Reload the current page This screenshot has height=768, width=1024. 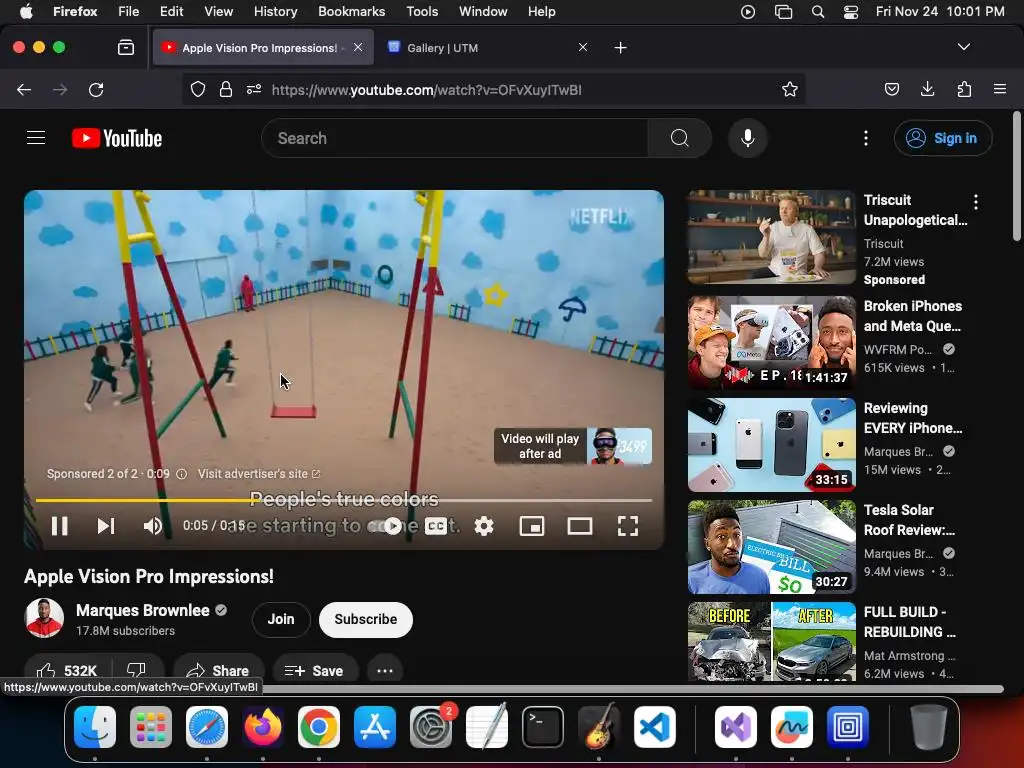[96, 89]
